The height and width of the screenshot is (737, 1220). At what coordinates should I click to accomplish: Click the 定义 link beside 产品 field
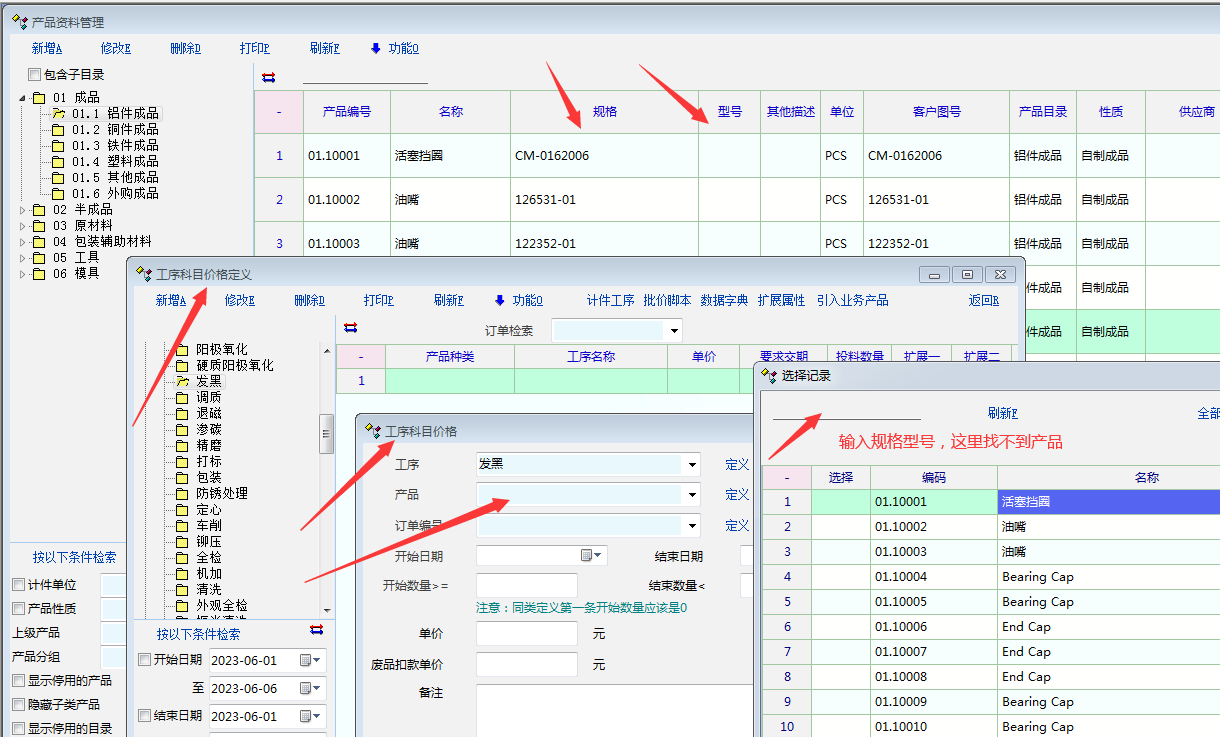coord(737,495)
